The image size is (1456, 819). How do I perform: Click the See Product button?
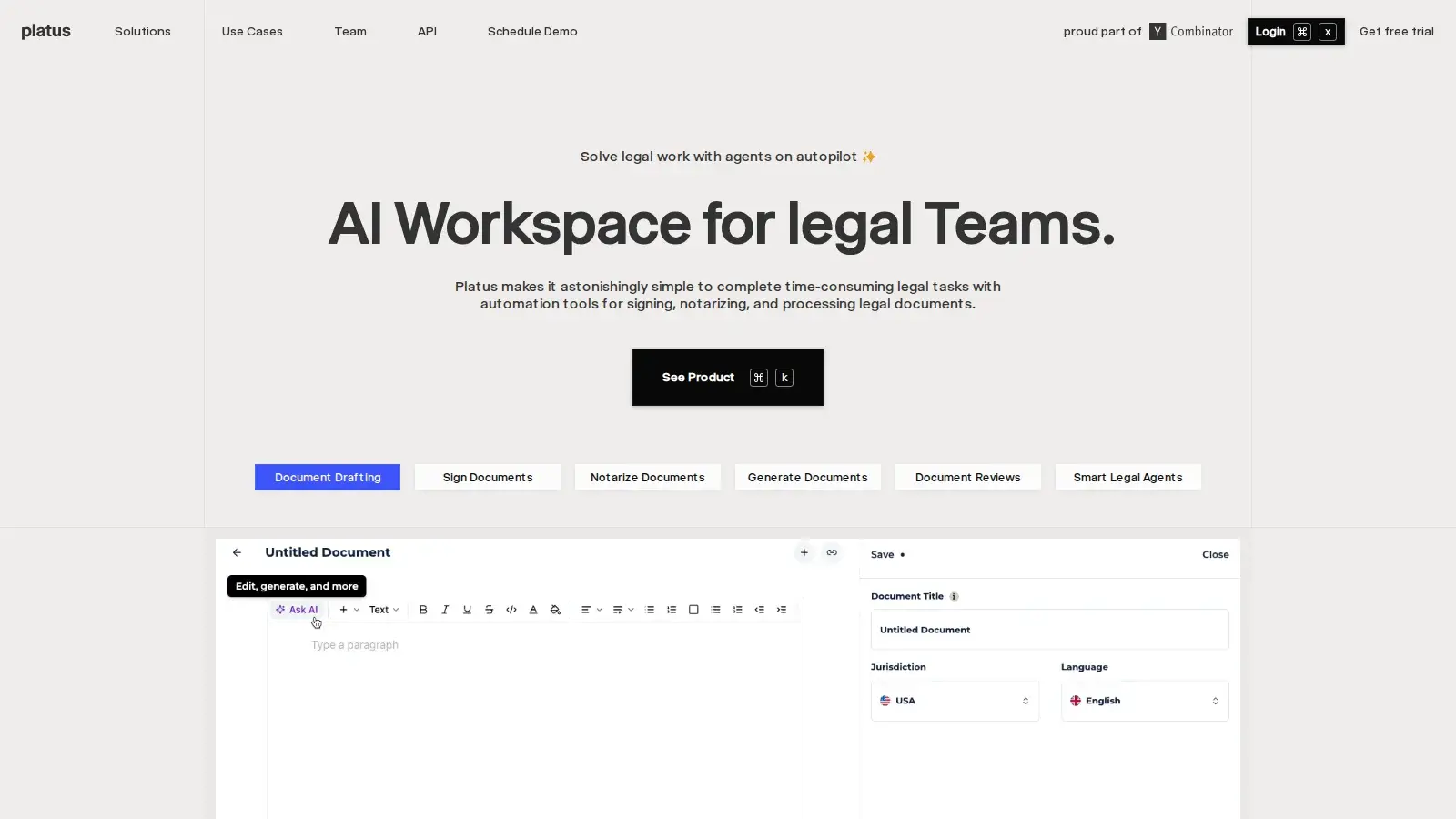click(727, 377)
